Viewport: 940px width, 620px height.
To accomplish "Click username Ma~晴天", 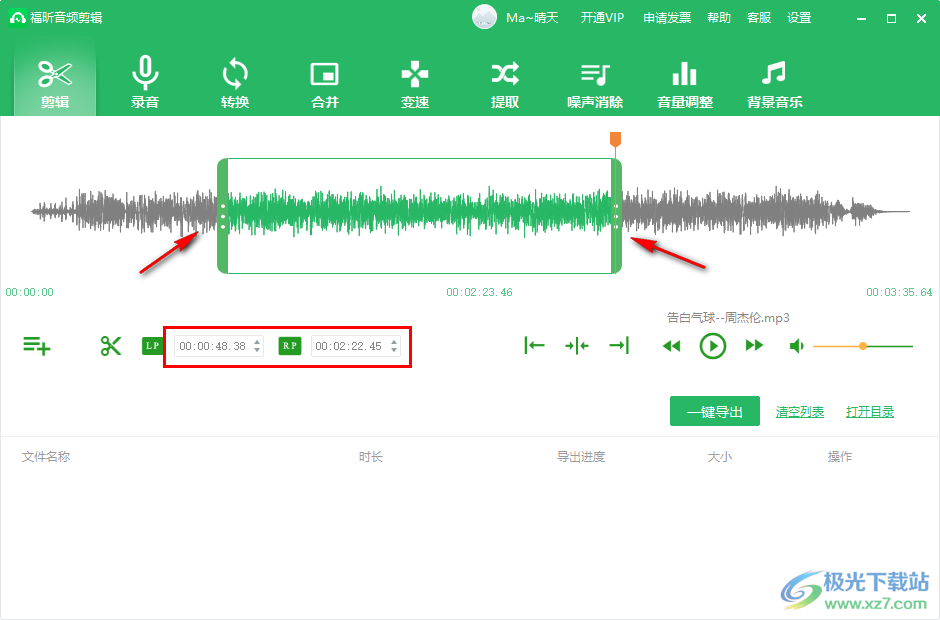I will [x=532, y=18].
